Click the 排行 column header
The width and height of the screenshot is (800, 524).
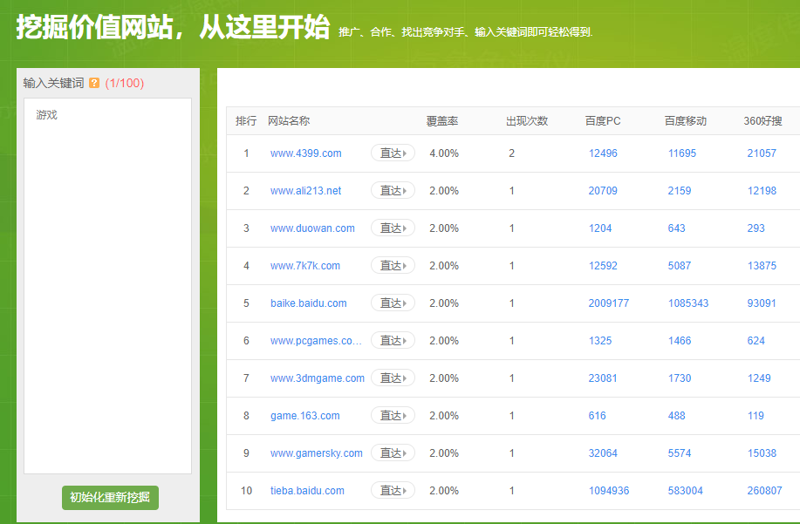[x=246, y=121]
